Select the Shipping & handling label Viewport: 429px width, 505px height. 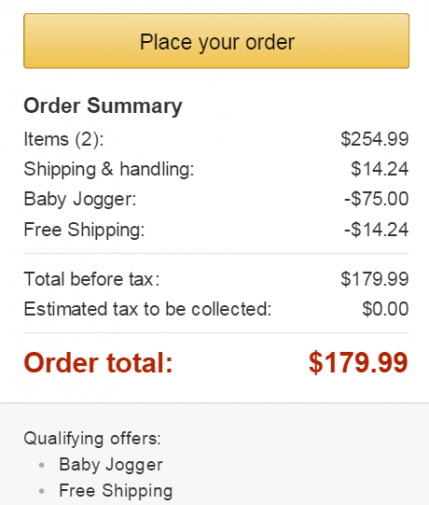109,169
